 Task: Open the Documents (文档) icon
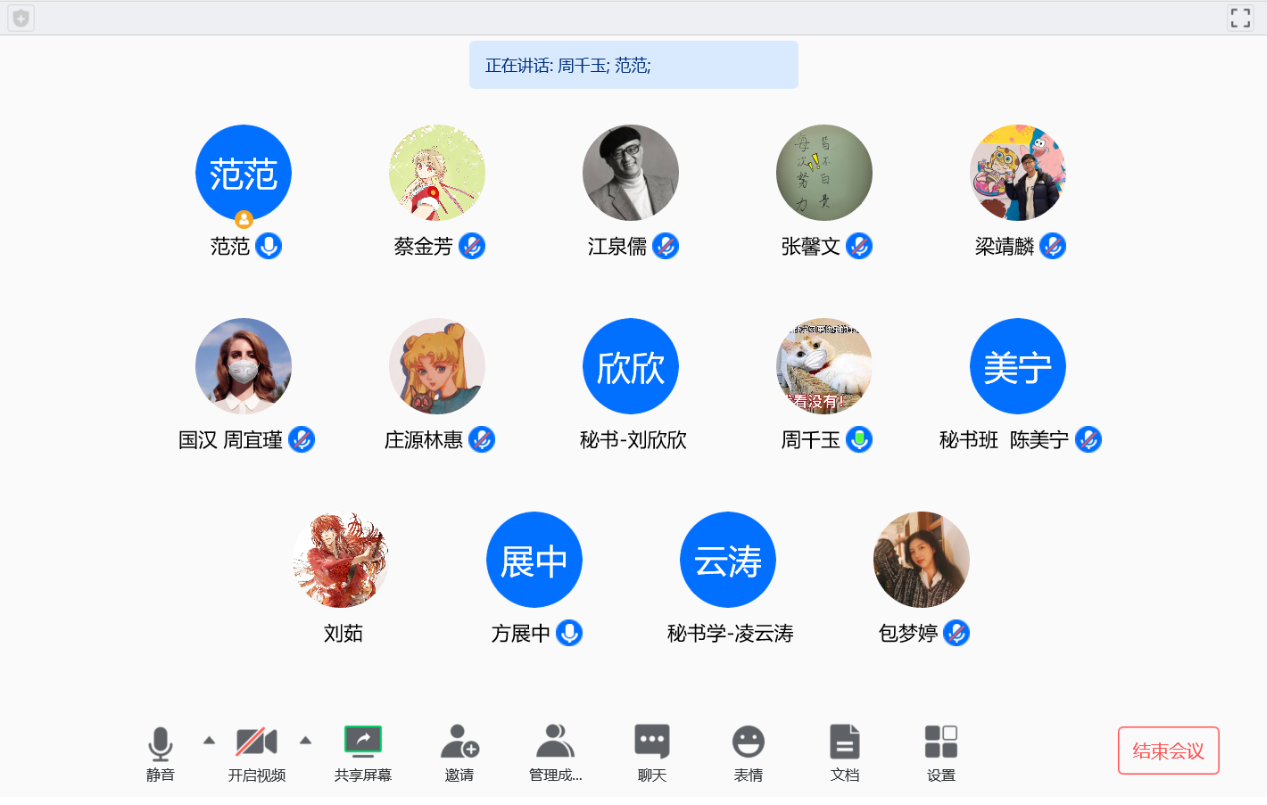coord(844,742)
